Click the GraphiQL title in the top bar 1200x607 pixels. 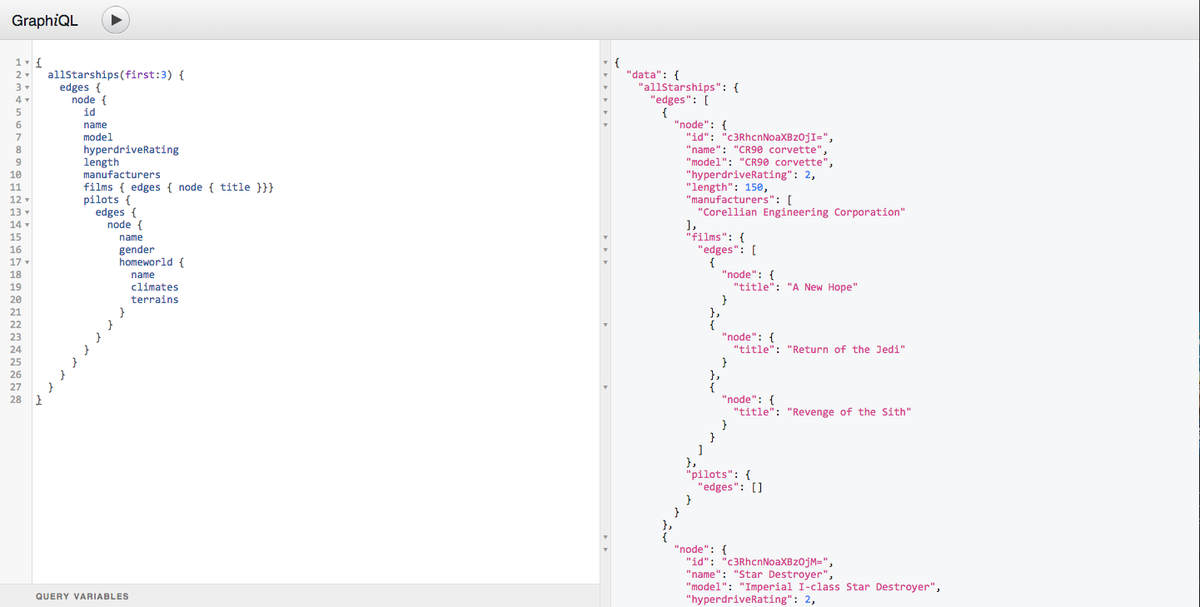coord(45,18)
